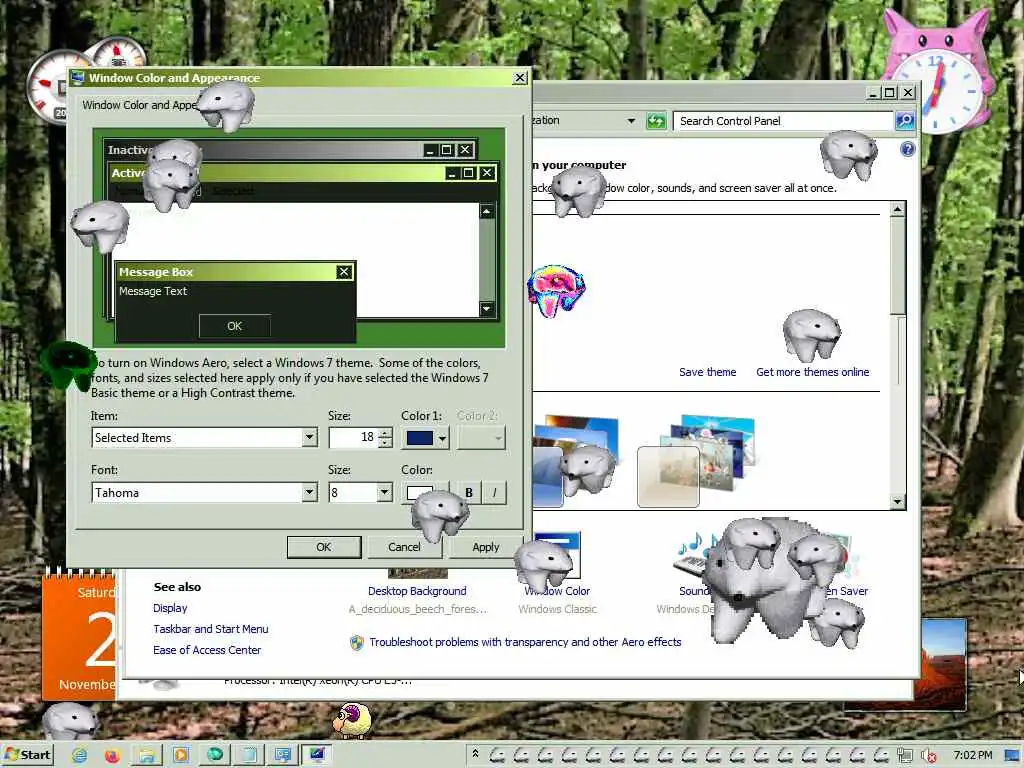Click the sheep desktop pet near taskbar
Image resolution: width=1024 pixels, height=768 pixels.
(x=351, y=720)
